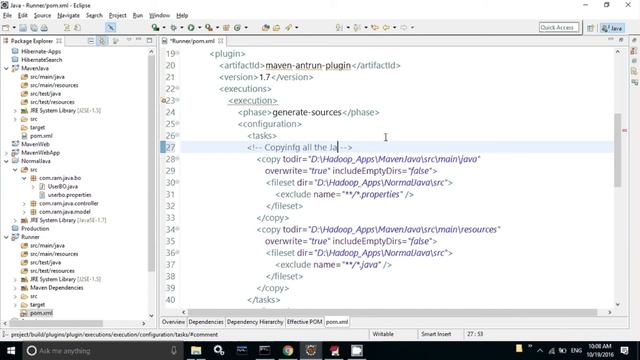This screenshot has width=640, height=360.
Task: Click the Search flashlight toolbar icon
Action: pos(289,28)
